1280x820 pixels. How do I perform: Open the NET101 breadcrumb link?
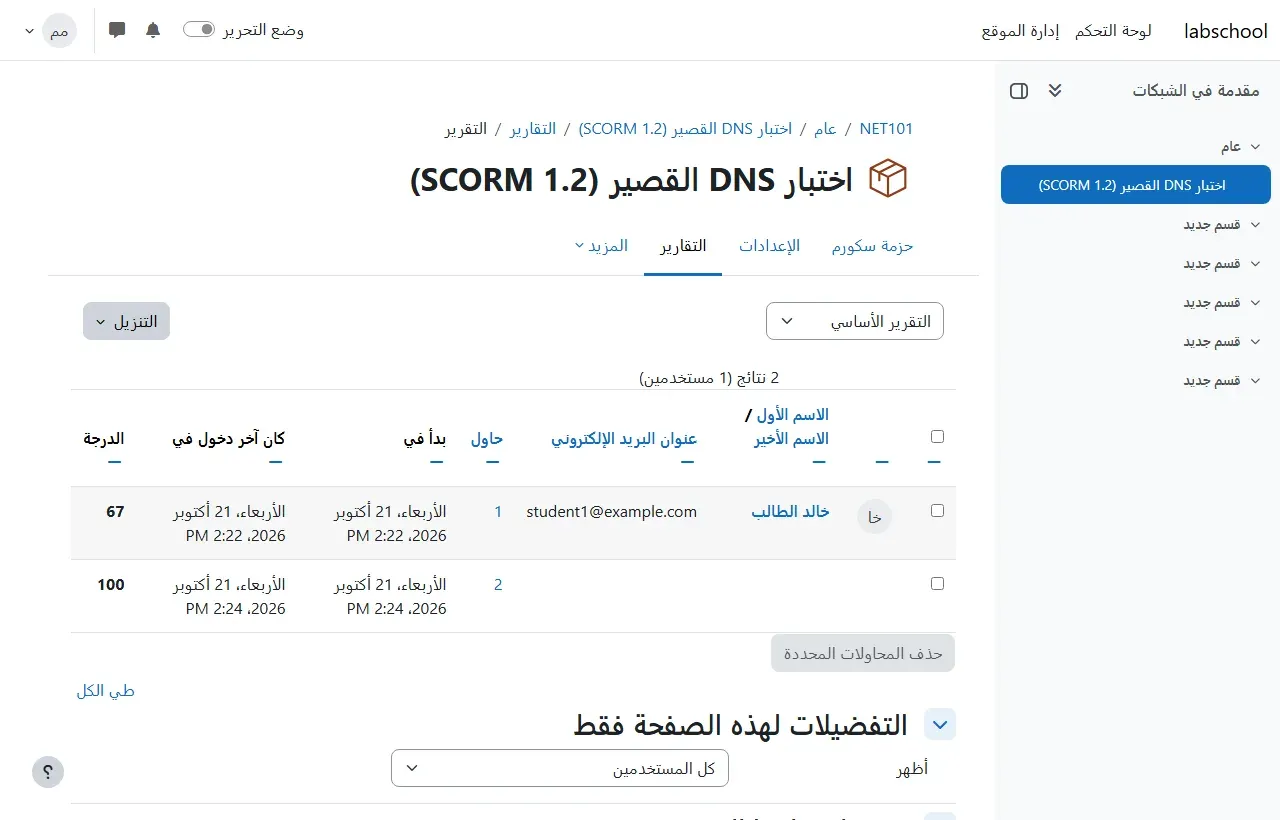click(x=886, y=129)
